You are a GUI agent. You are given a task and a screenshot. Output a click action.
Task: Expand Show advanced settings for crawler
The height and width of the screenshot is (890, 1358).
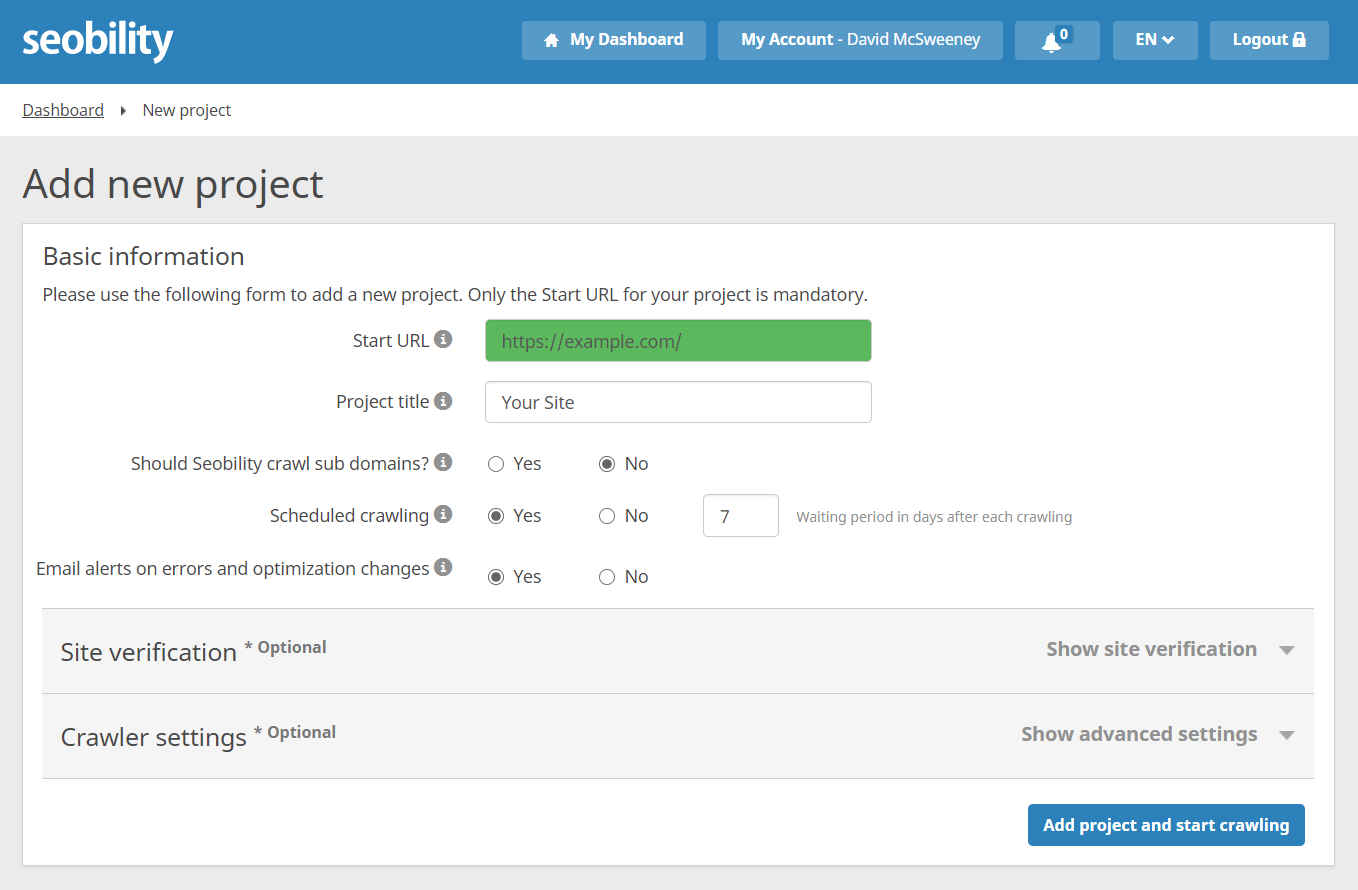1157,735
